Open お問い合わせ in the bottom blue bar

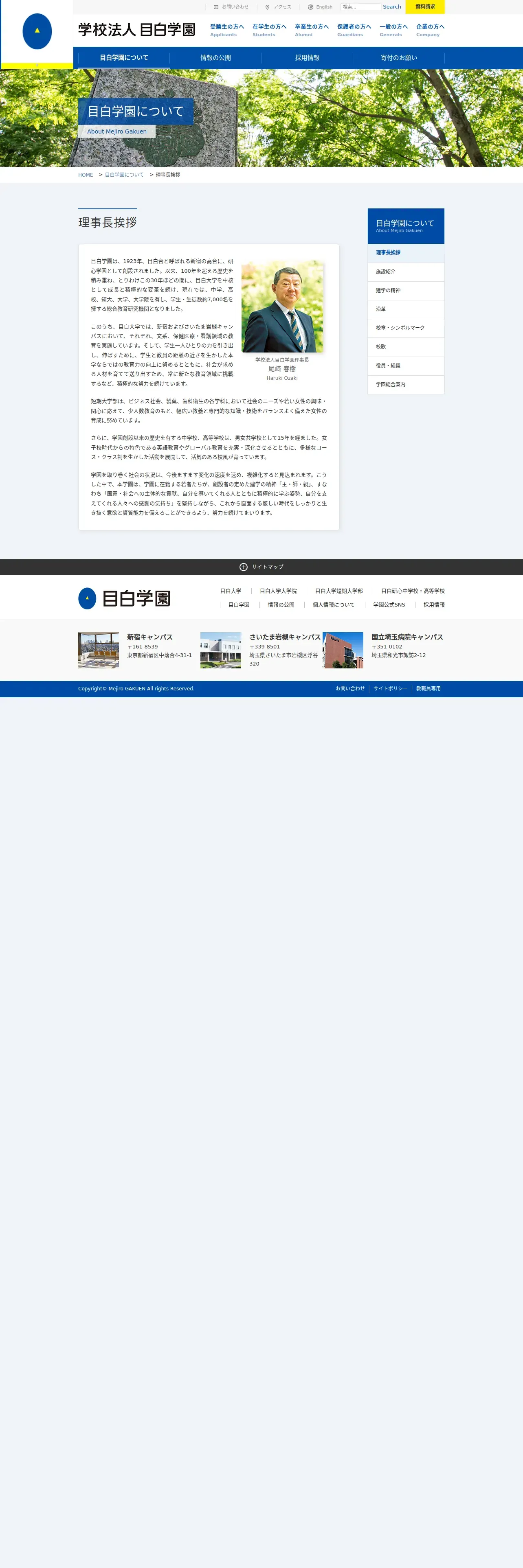coord(350,688)
